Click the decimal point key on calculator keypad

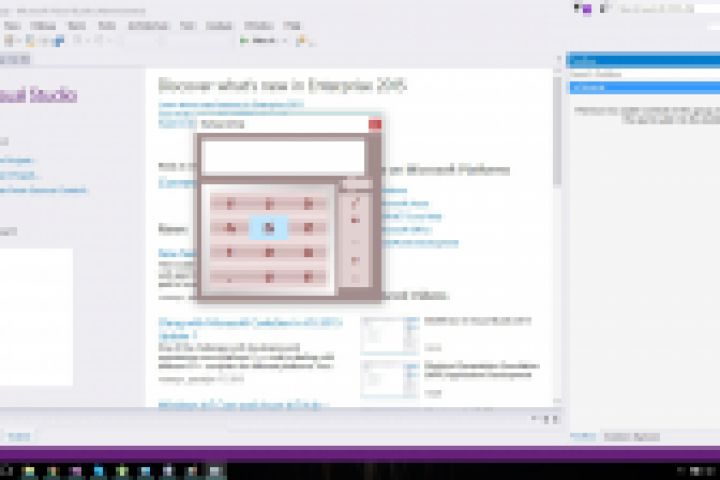pyautogui.click(x=230, y=277)
